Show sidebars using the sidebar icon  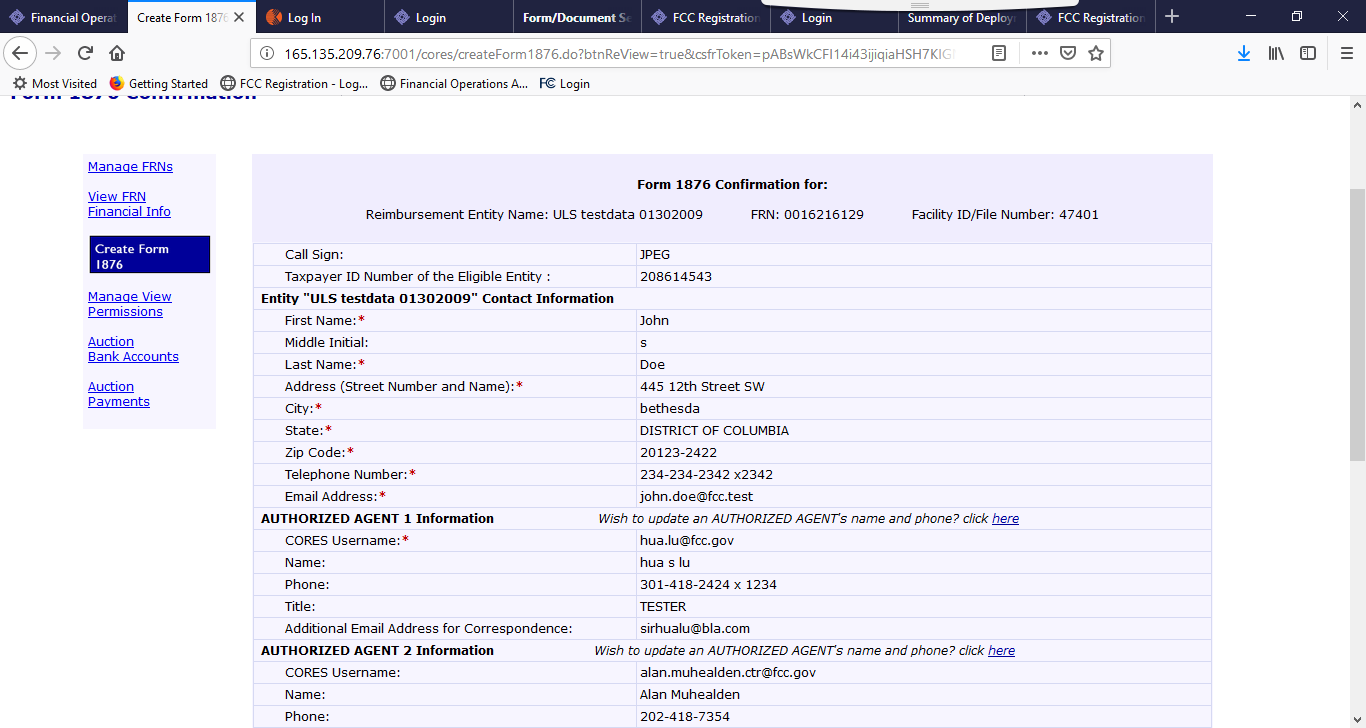1308,53
